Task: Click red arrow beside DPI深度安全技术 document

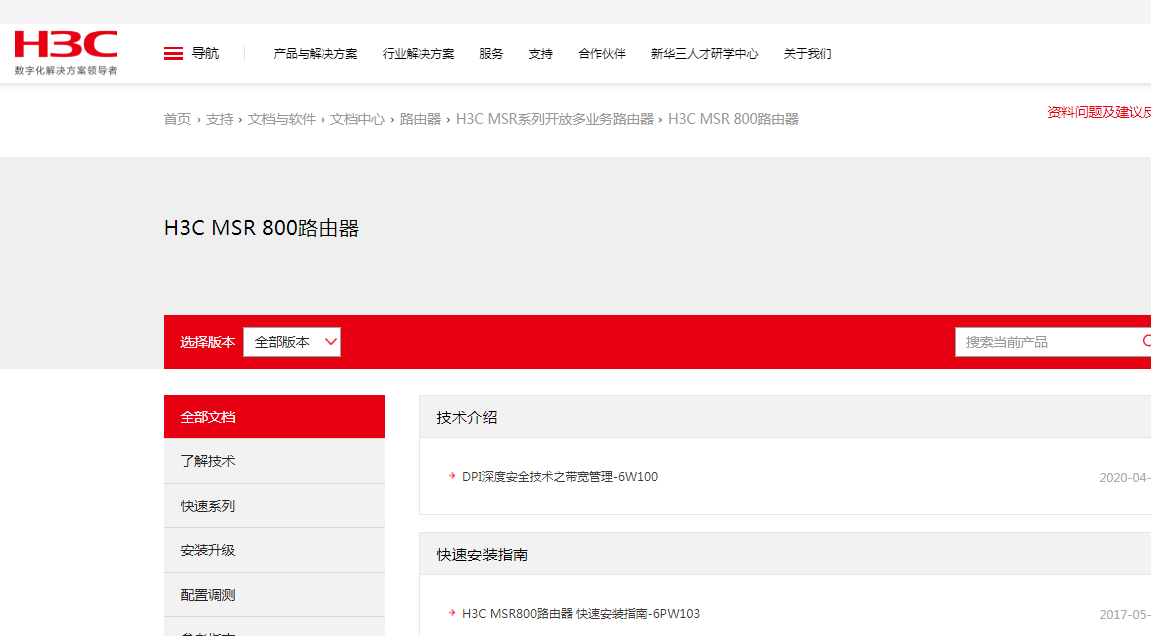Action: [452, 476]
